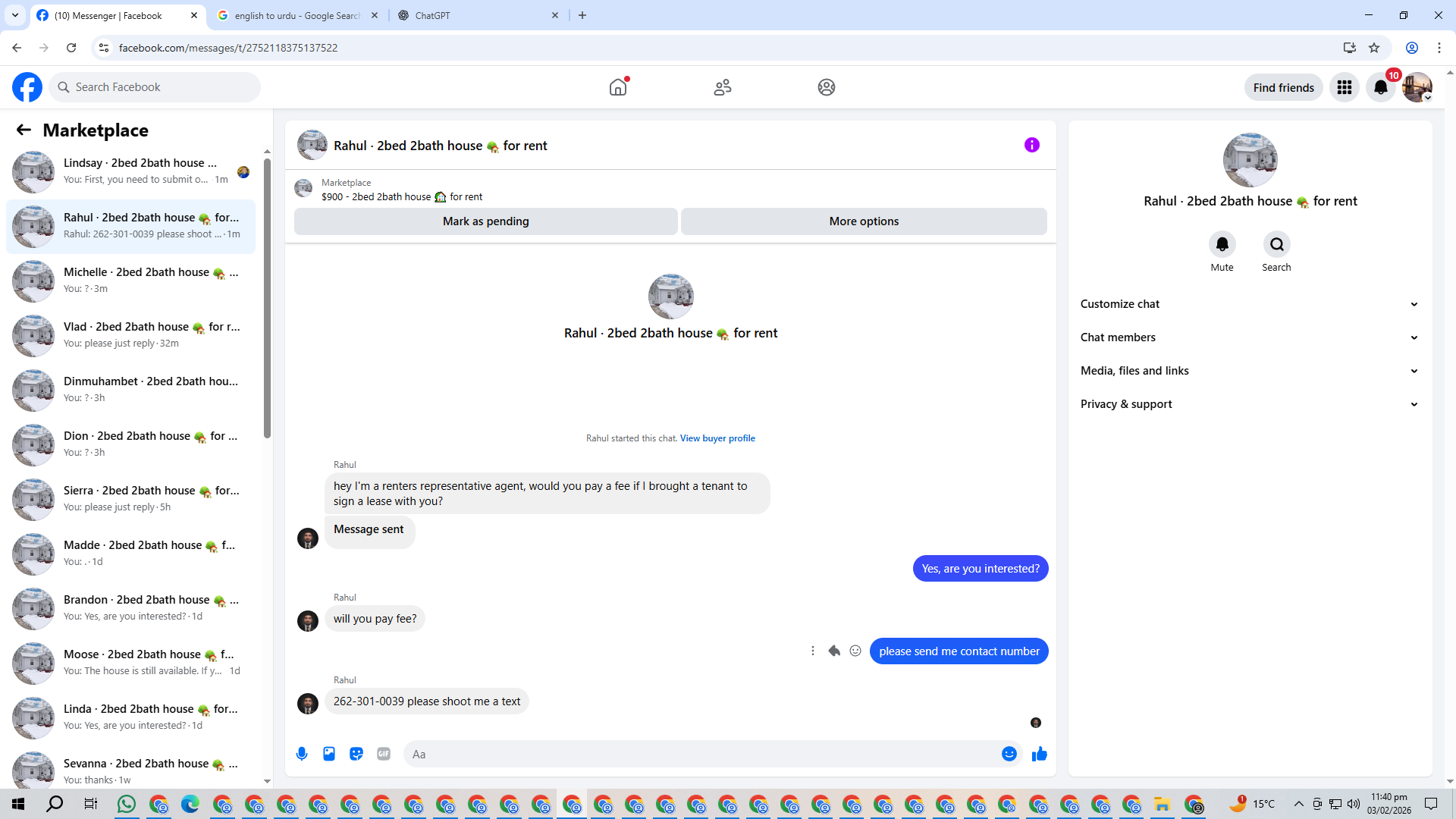Image resolution: width=1456 pixels, height=819 pixels.
Task: Click the voice clip microphone icon
Action: pyautogui.click(x=302, y=754)
